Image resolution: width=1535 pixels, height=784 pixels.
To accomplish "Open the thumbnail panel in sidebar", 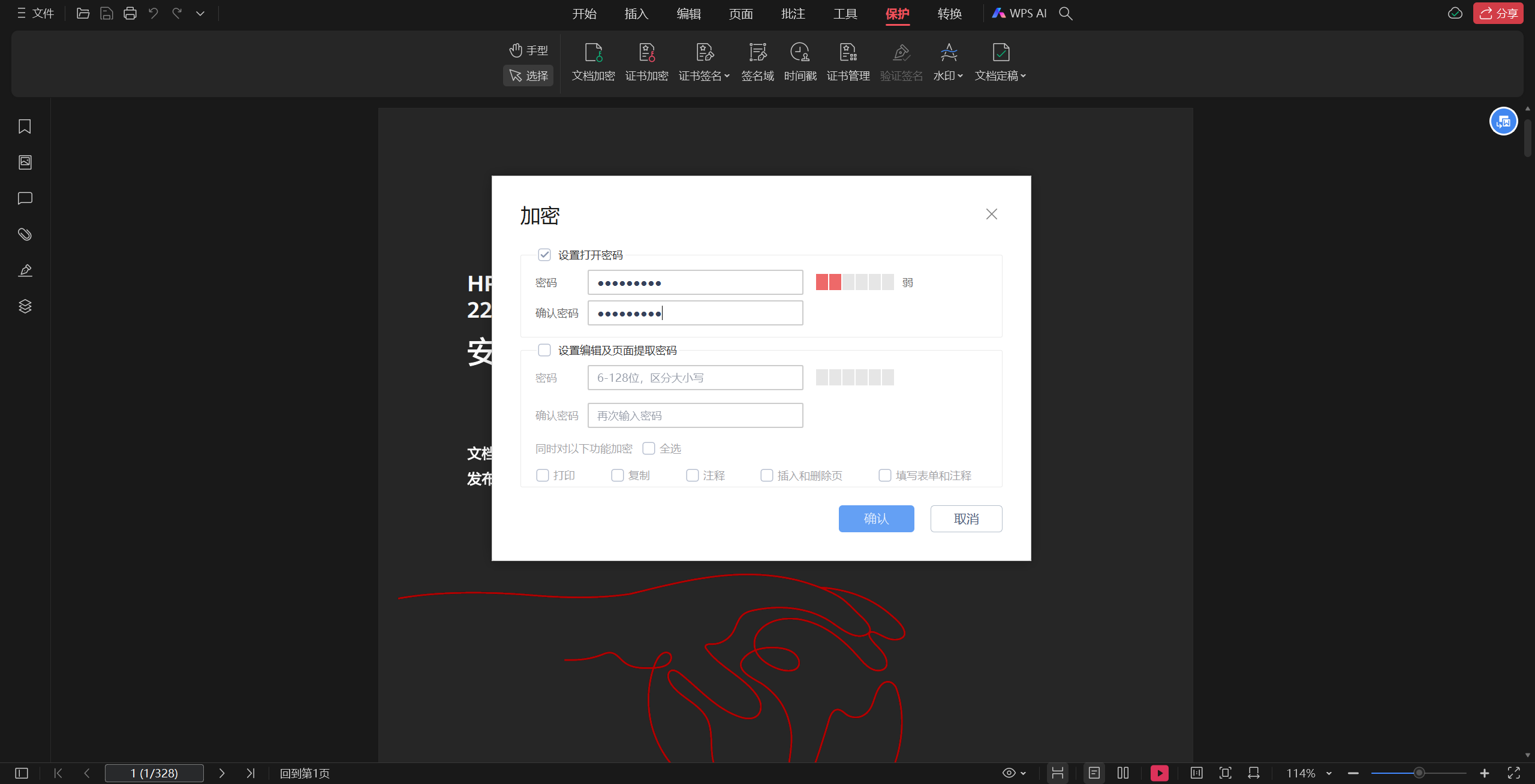I will tap(25, 162).
